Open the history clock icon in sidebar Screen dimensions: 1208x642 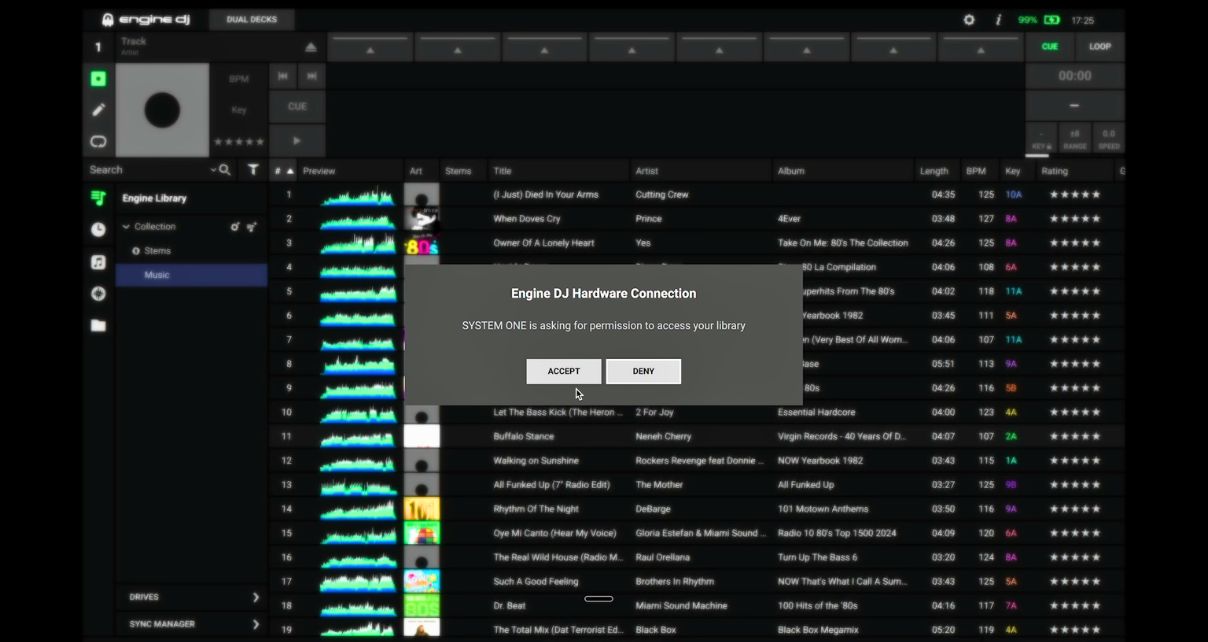pos(98,230)
